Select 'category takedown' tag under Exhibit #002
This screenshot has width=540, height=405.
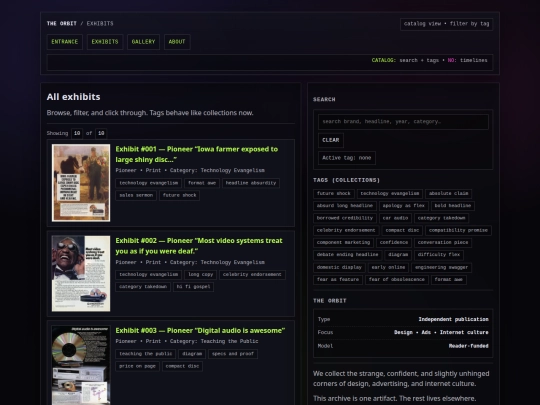(143, 287)
